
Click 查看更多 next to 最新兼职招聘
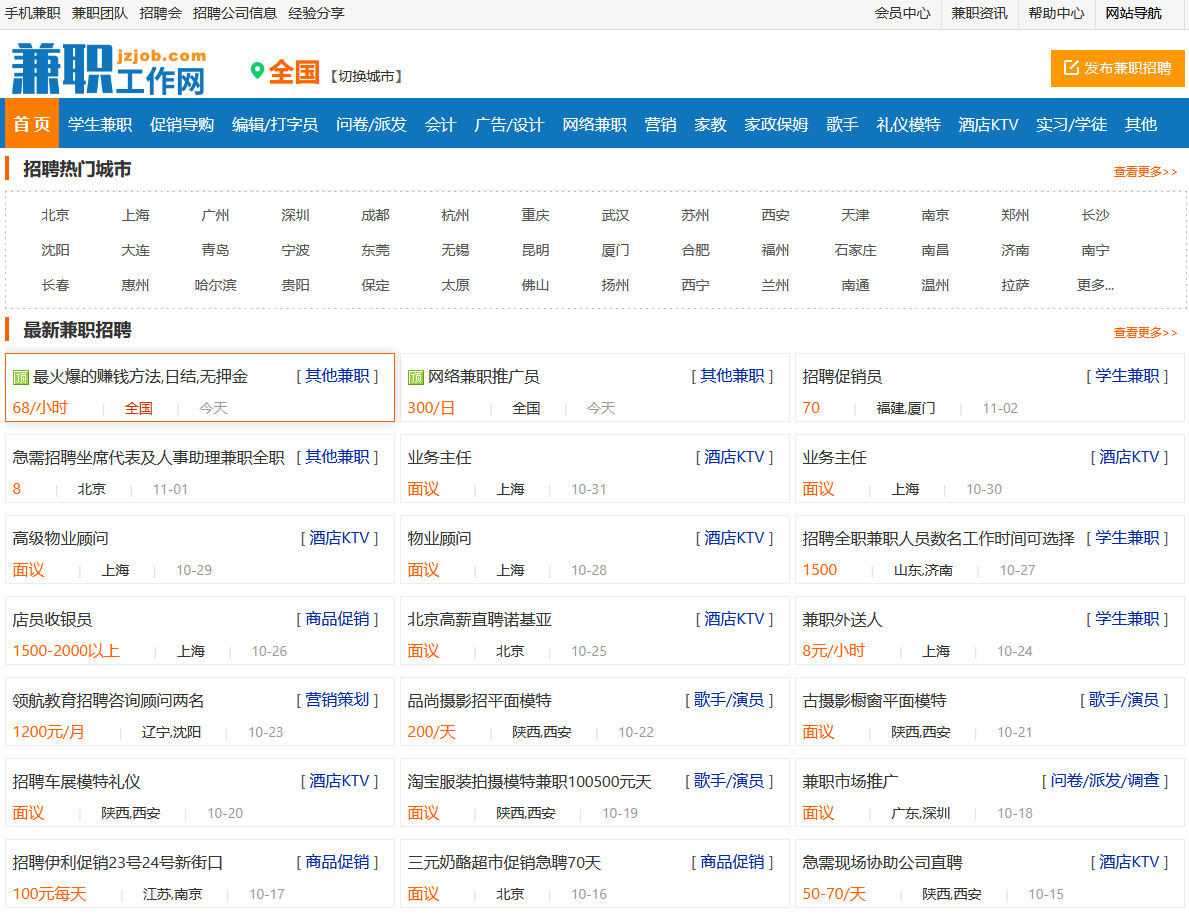[1144, 334]
